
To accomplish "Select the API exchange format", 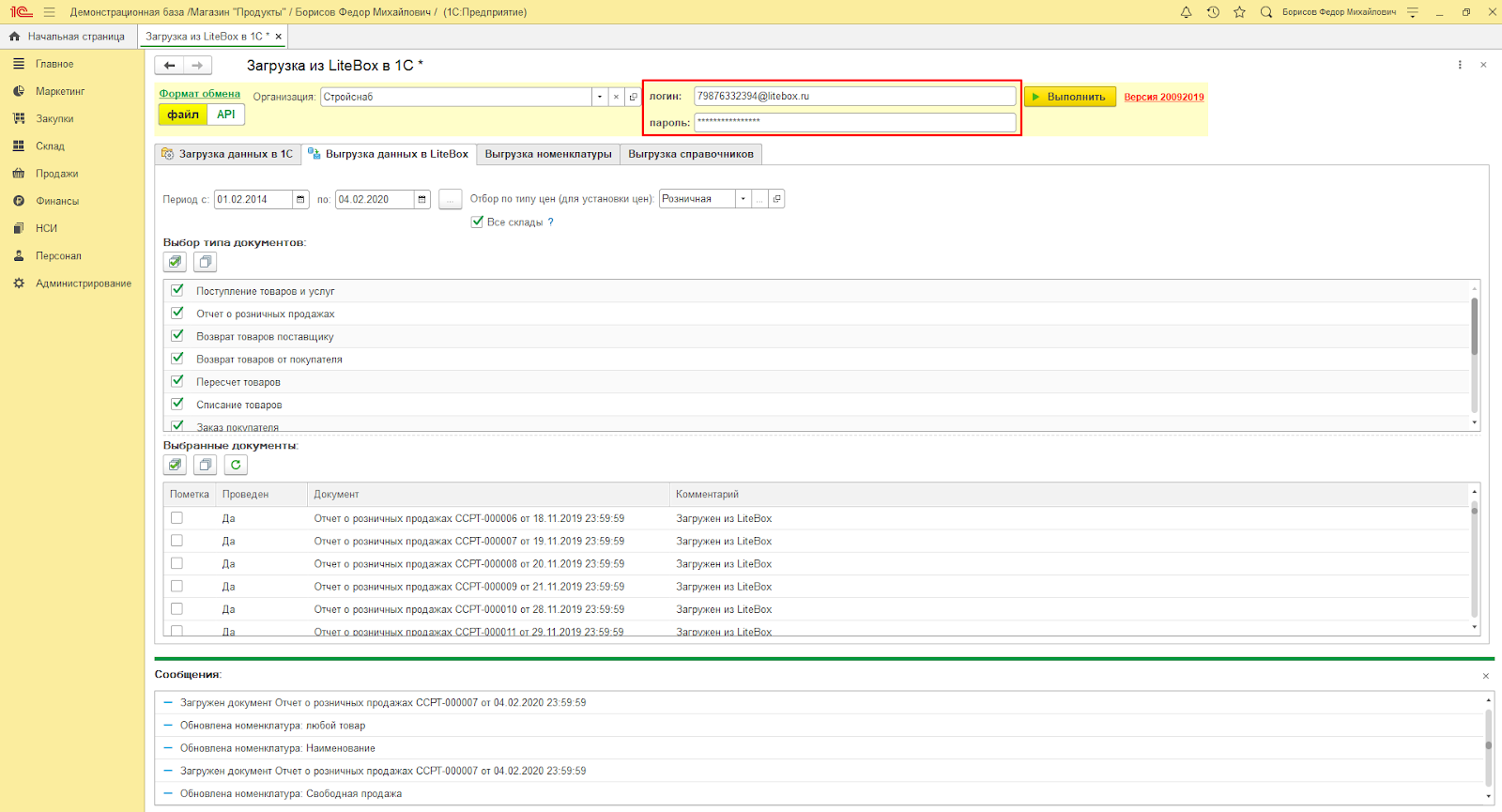I will (x=226, y=115).
